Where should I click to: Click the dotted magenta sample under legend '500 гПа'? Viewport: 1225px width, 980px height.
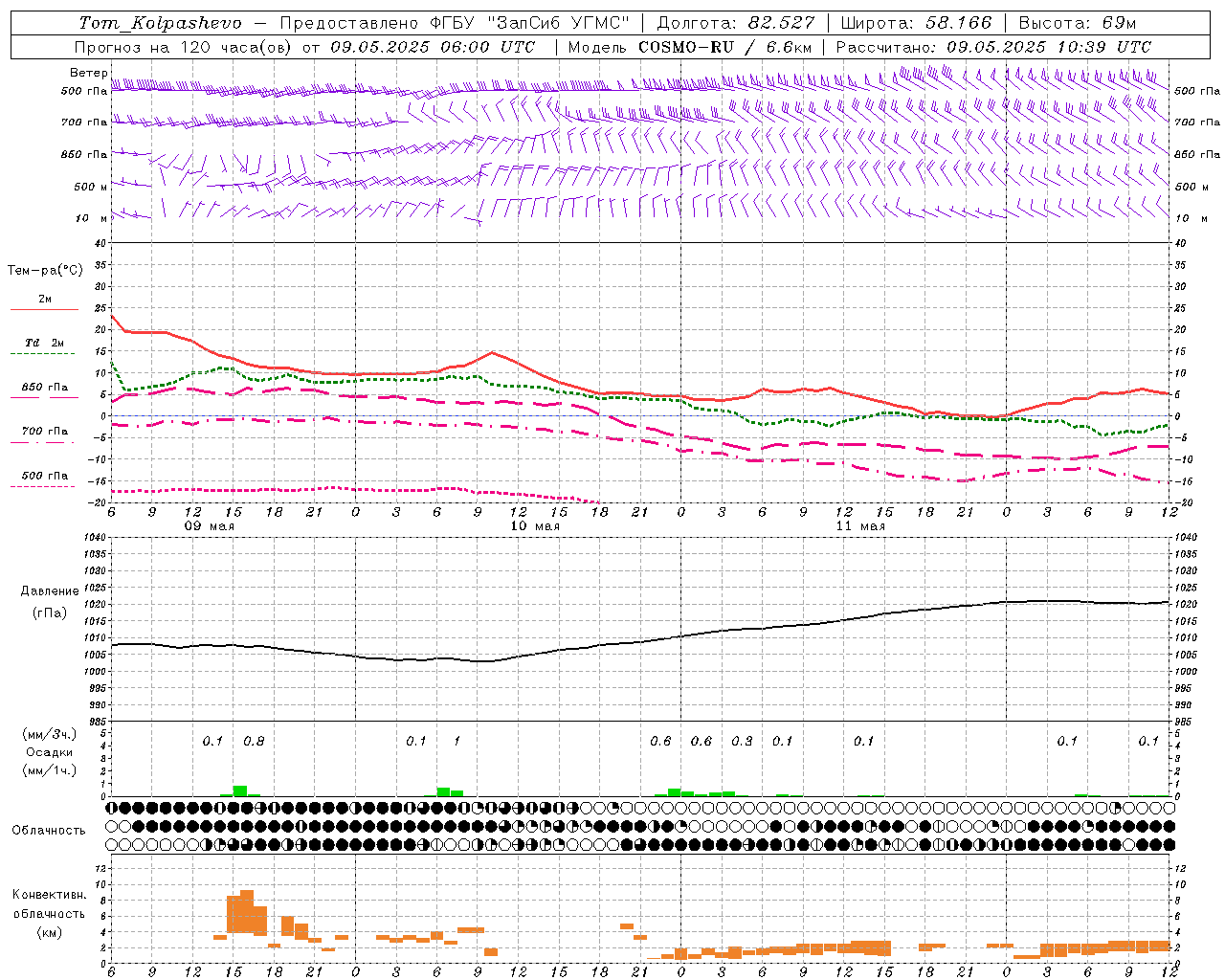43,486
